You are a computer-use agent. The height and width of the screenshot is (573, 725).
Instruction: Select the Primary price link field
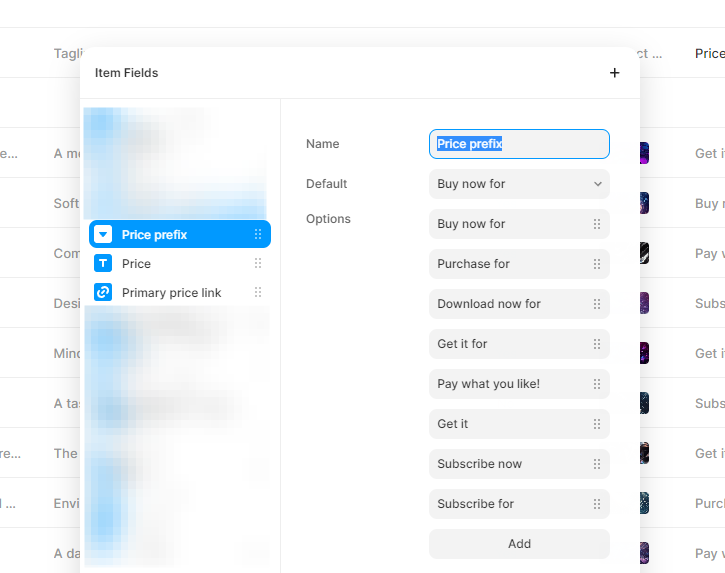(x=171, y=293)
